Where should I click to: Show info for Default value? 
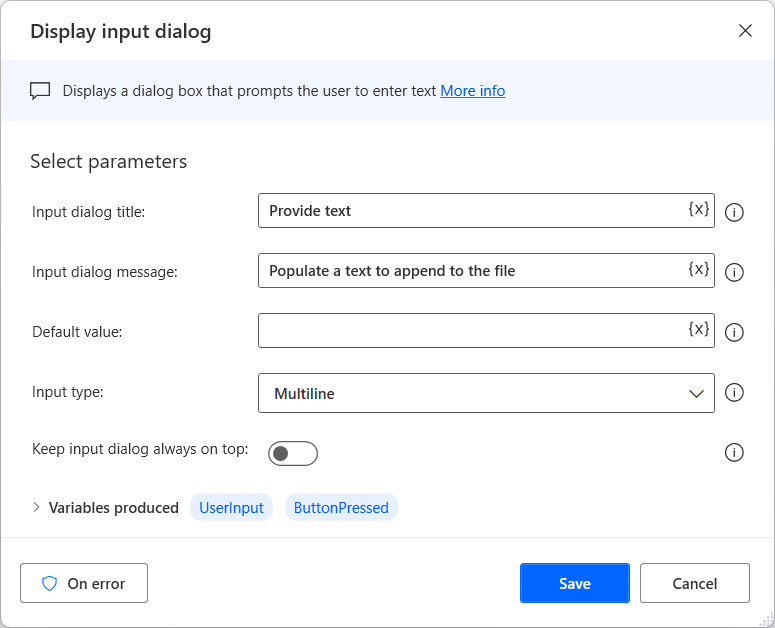point(734,332)
